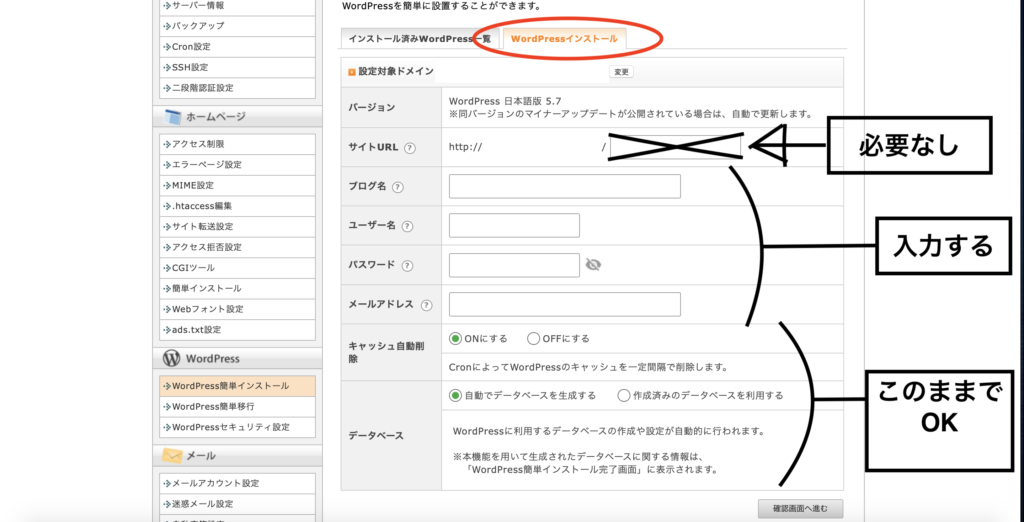Click the サイトURL help icon
1024x522 pixels.
[x=410, y=148]
